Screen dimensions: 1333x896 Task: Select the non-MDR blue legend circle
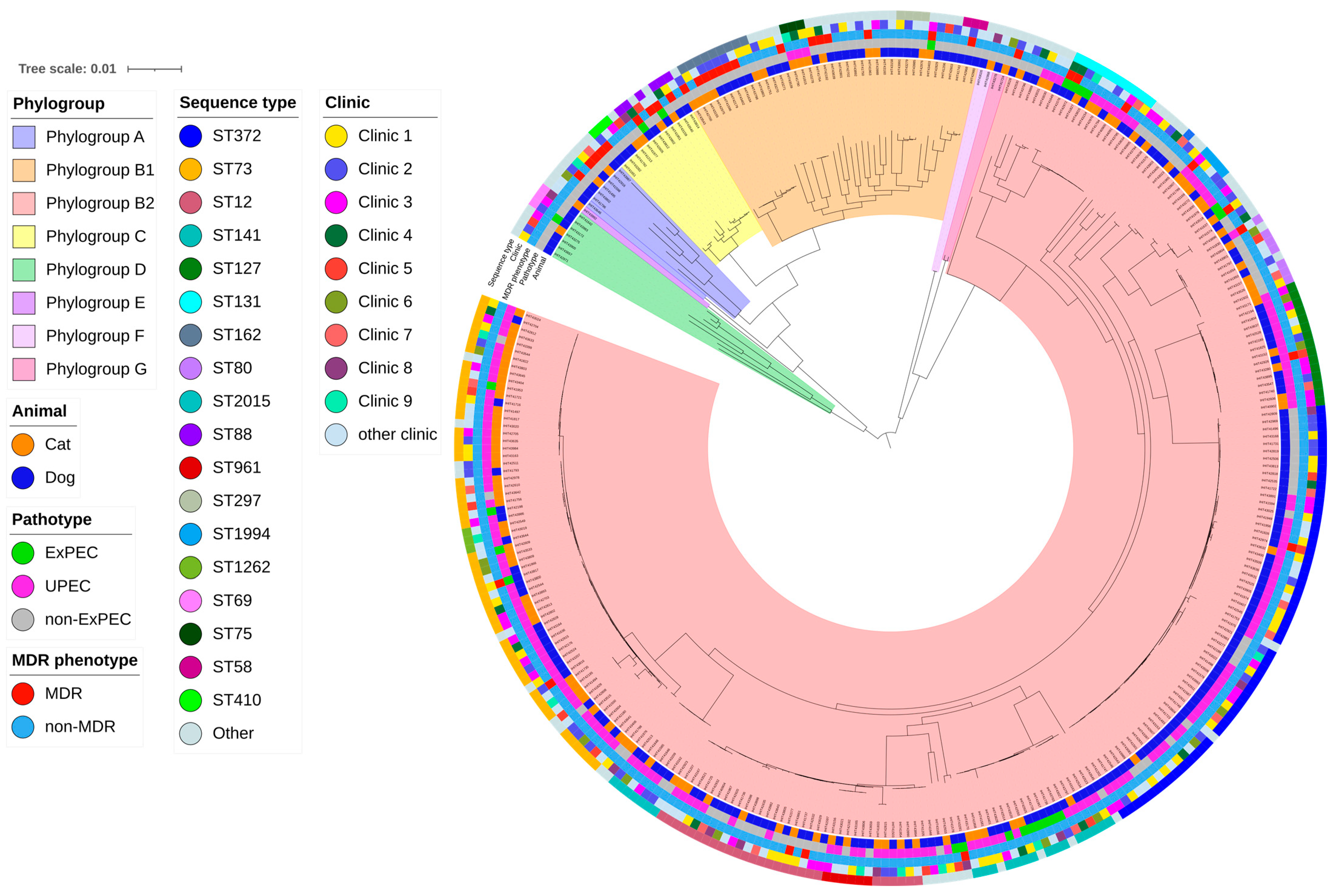point(23,727)
